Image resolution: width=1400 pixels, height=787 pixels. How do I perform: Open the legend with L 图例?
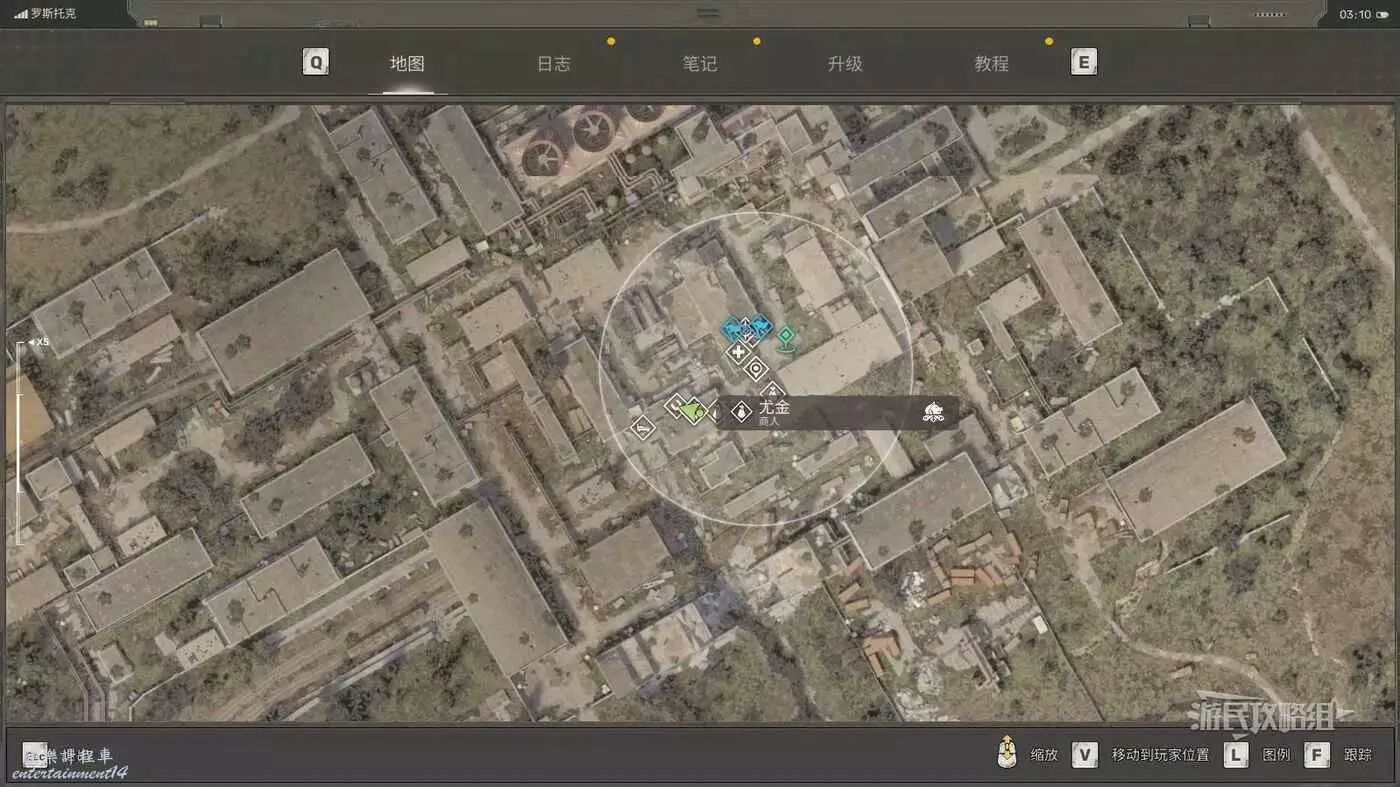point(1236,755)
